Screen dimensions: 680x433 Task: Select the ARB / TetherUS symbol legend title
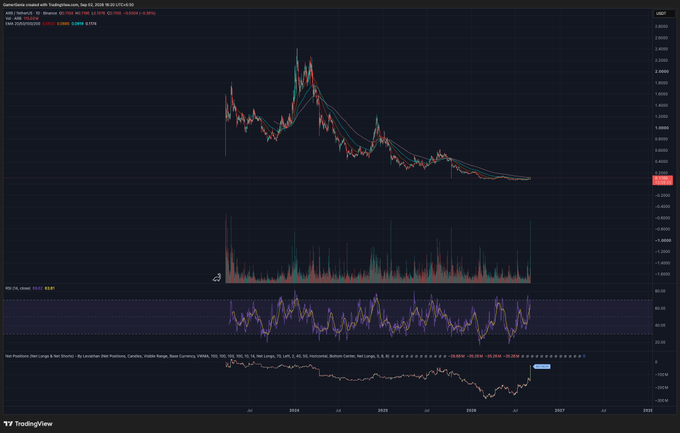tap(31, 13)
